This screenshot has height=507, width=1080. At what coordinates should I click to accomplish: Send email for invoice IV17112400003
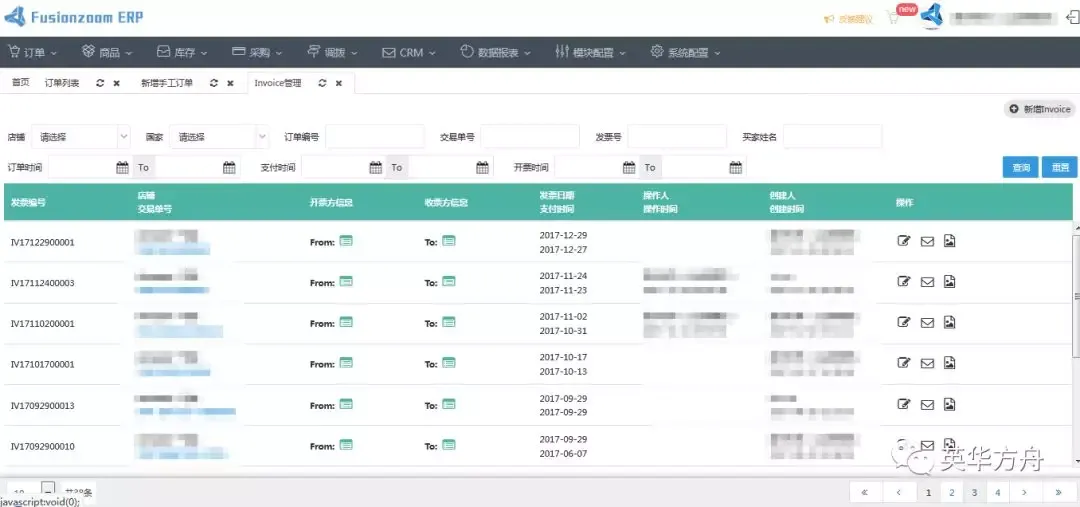[x=927, y=282]
